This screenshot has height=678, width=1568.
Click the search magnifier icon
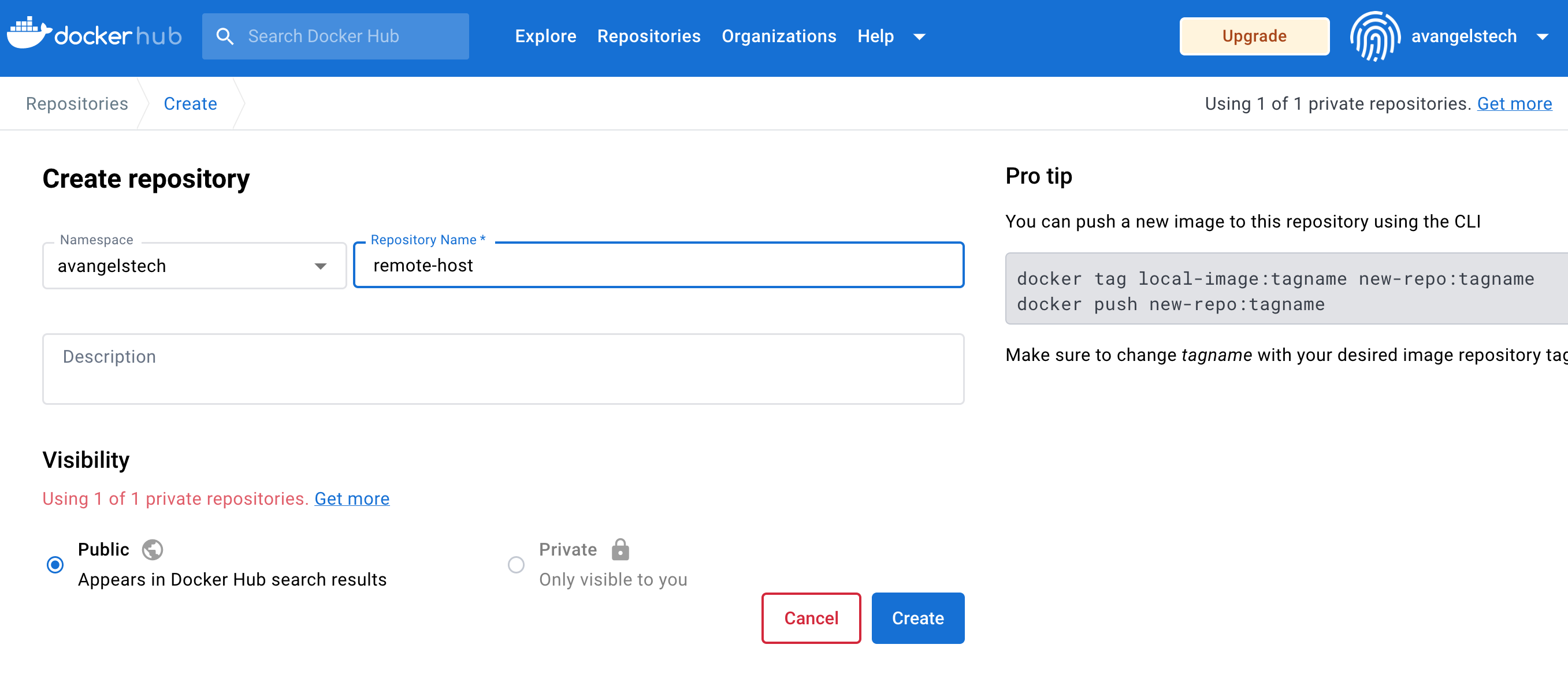pyautogui.click(x=225, y=36)
